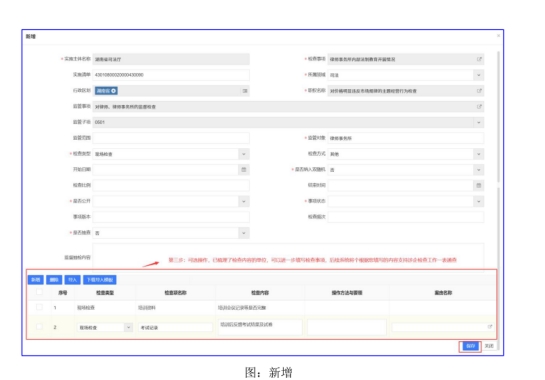Expand the 检查方式 dropdown
The height and width of the screenshot is (380, 545).
pos(479,154)
